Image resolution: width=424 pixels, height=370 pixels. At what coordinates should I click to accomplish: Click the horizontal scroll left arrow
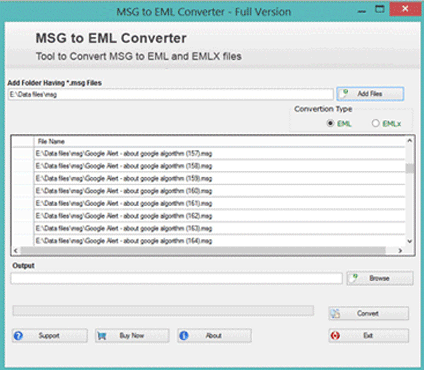[16, 250]
